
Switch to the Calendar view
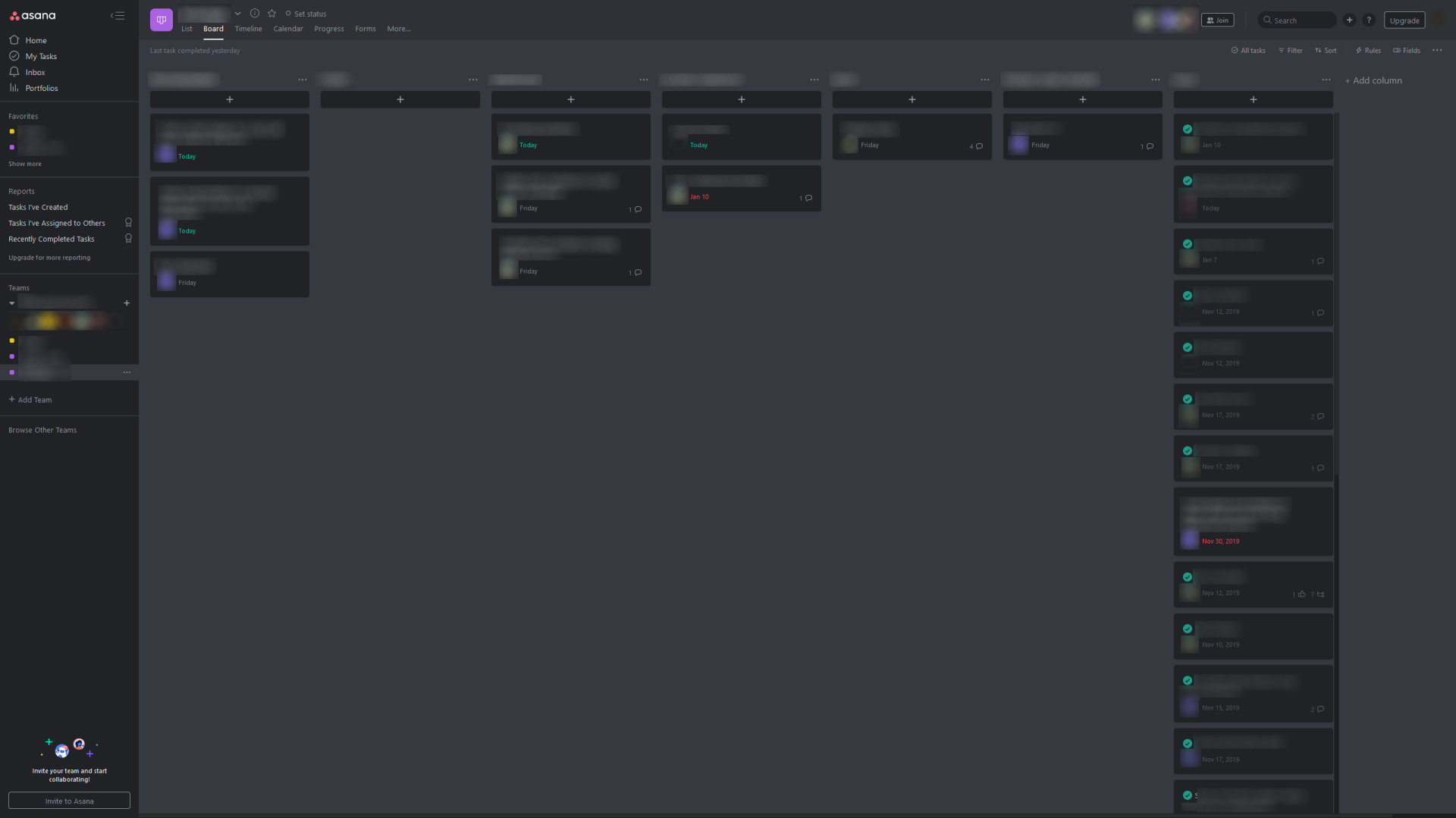[x=287, y=29]
